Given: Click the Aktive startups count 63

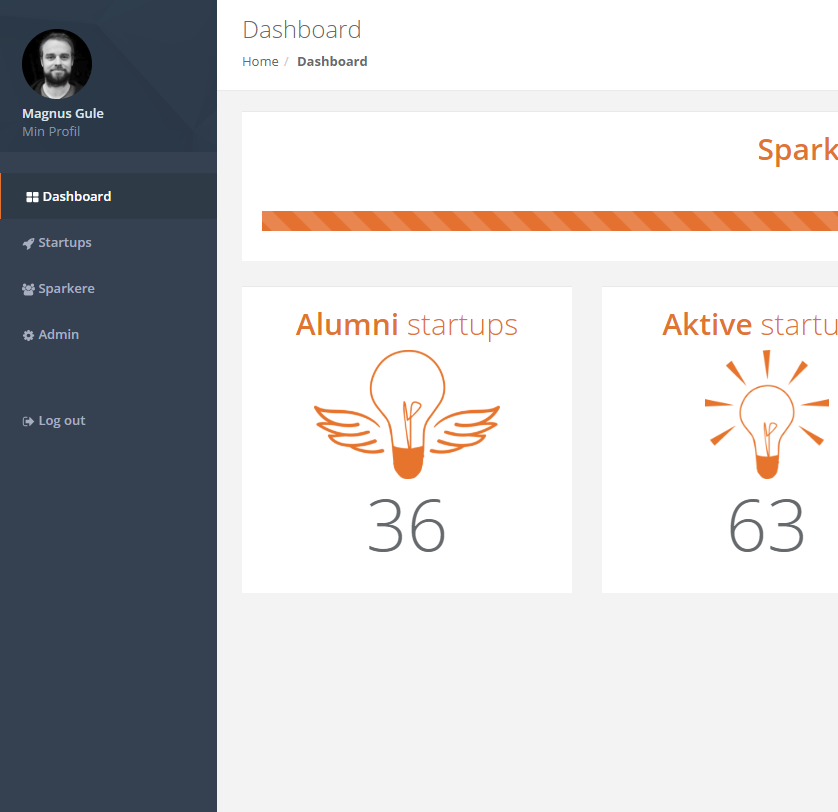Looking at the screenshot, I should (766, 526).
